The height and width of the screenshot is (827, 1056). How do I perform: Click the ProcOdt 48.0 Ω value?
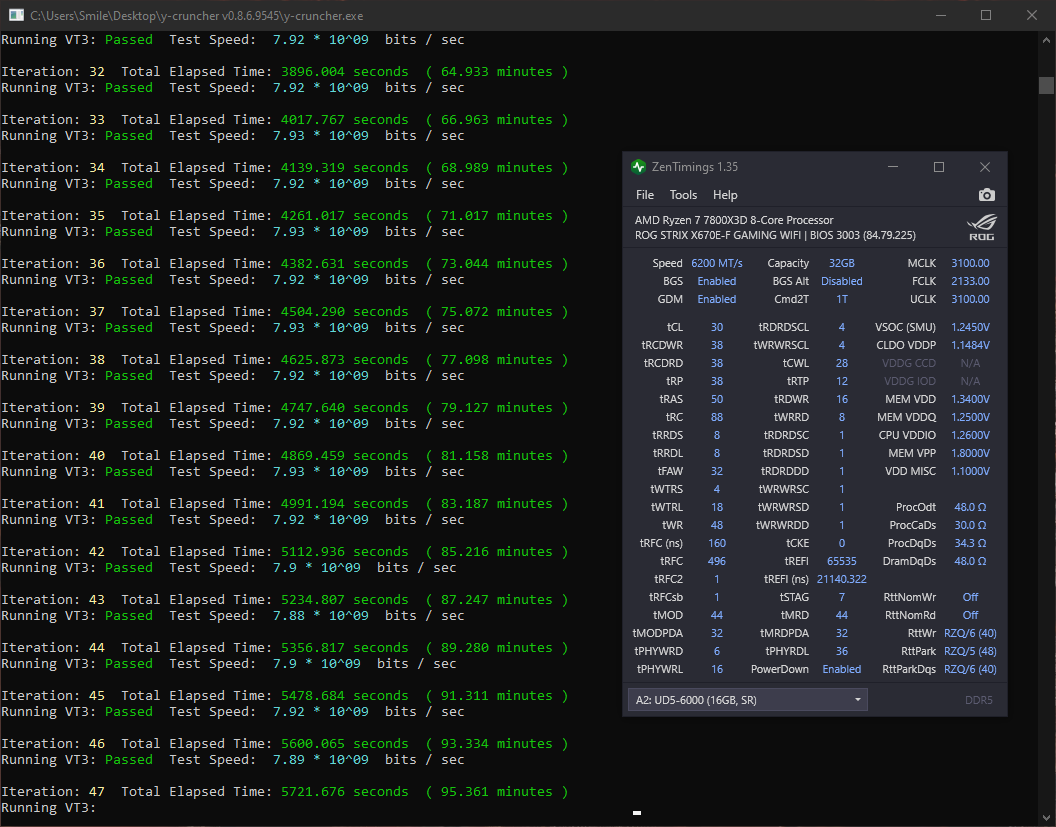click(x=970, y=507)
